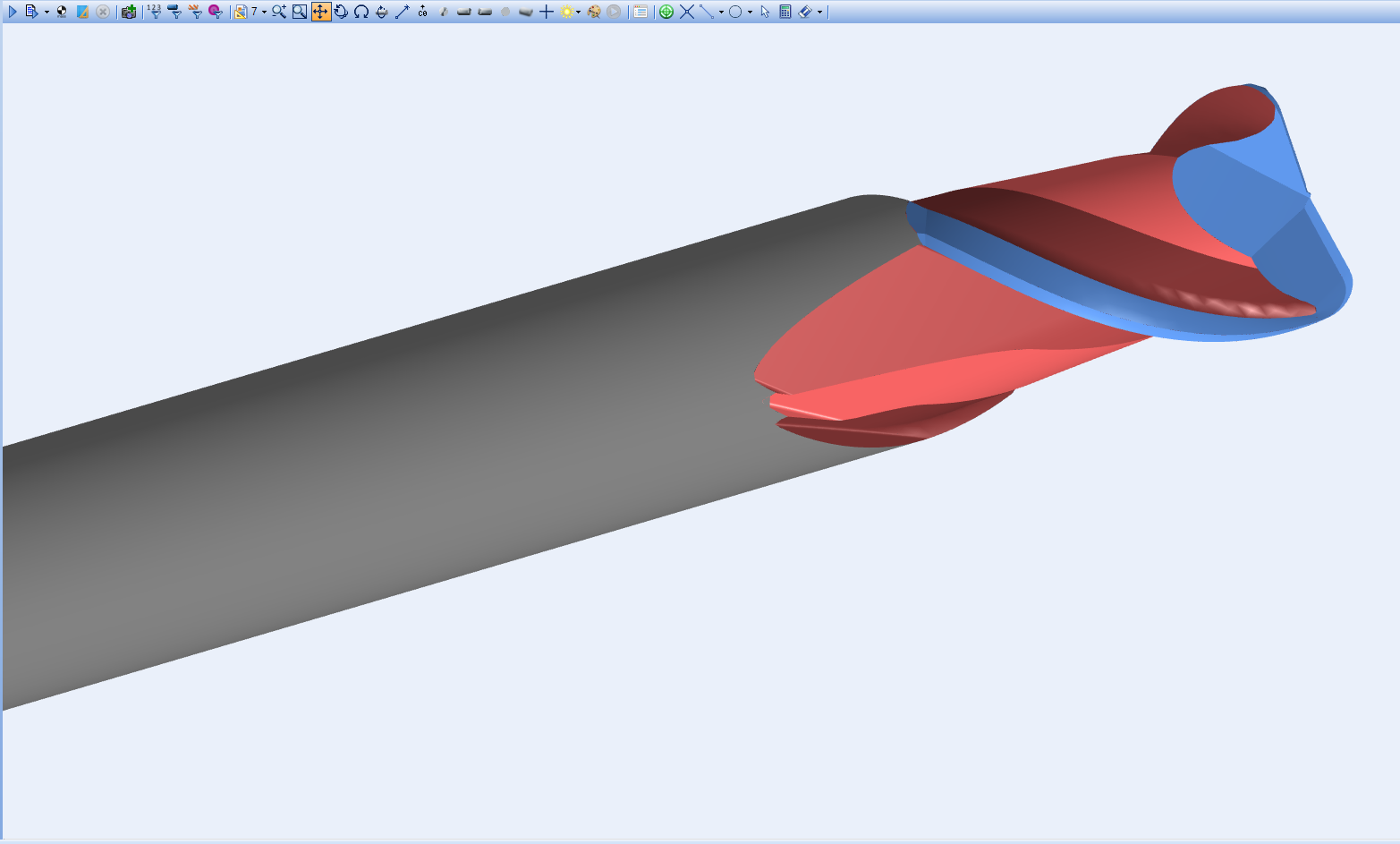Viewport: 1400px width, 844px height.
Task: Click the calculator icon
Action: [785, 12]
